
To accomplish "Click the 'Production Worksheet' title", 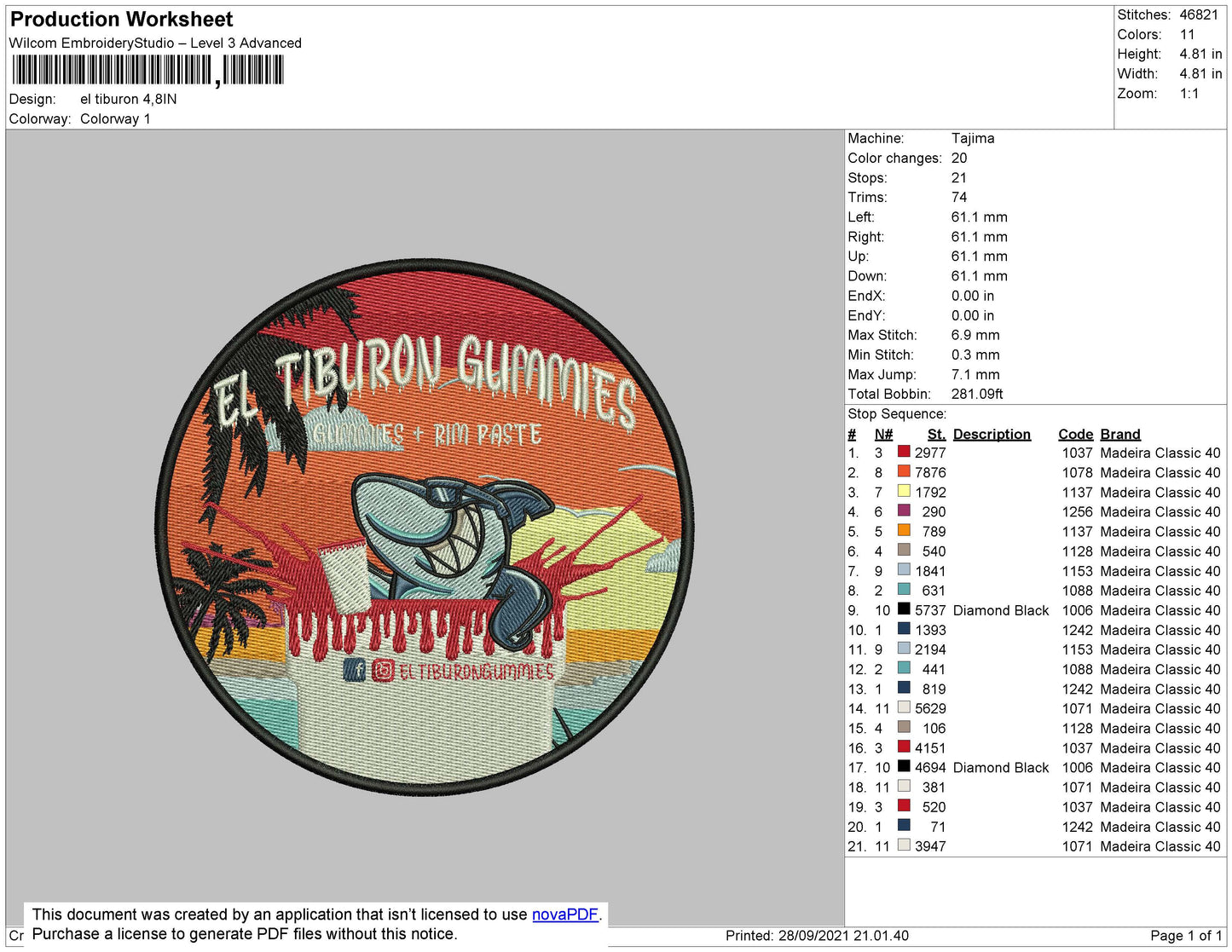I will click(x=121, y=20).
